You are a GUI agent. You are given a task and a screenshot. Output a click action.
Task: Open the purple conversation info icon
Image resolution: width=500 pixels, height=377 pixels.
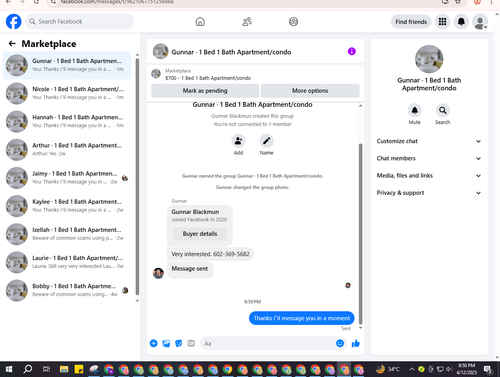point(352,51)
